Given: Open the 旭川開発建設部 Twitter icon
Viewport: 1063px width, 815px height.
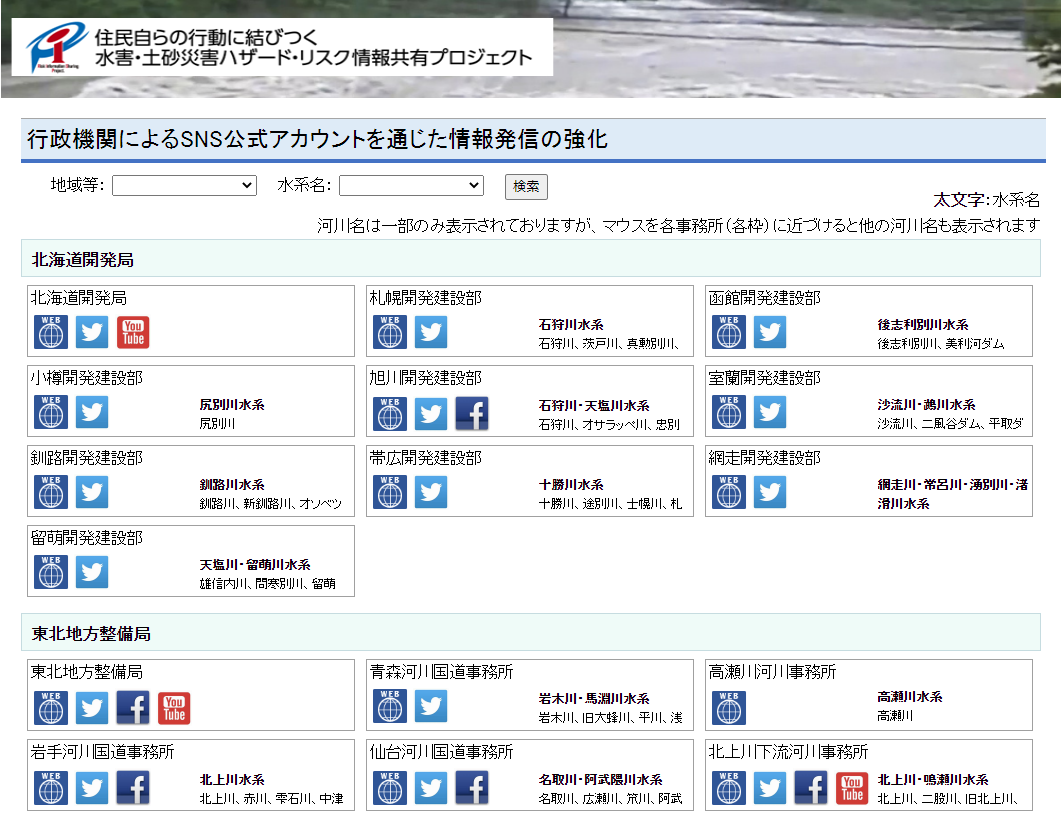Looking at the screenshot, I should 430,413.
